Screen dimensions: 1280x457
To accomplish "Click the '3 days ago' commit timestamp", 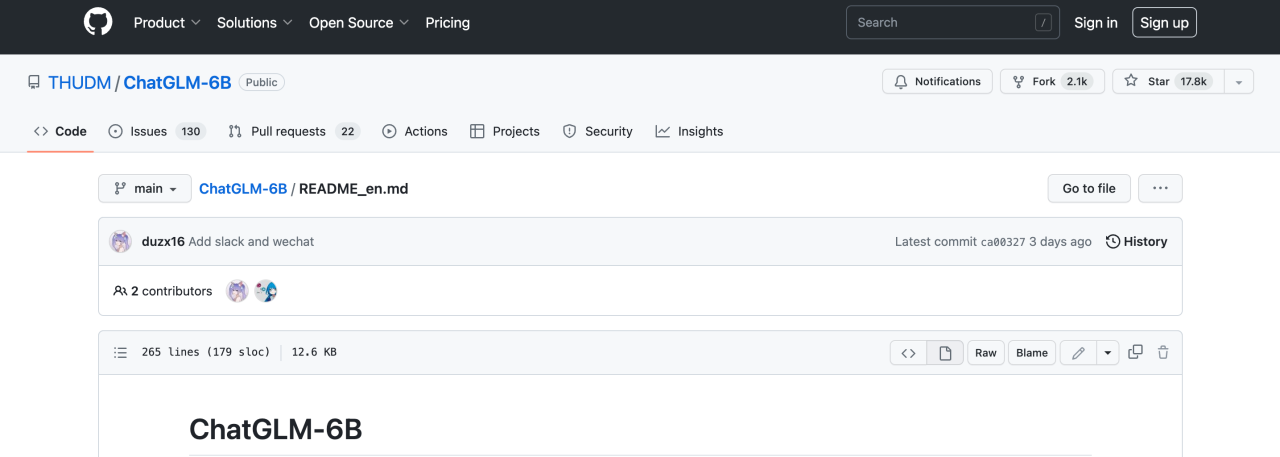I will click(1061, 242).
